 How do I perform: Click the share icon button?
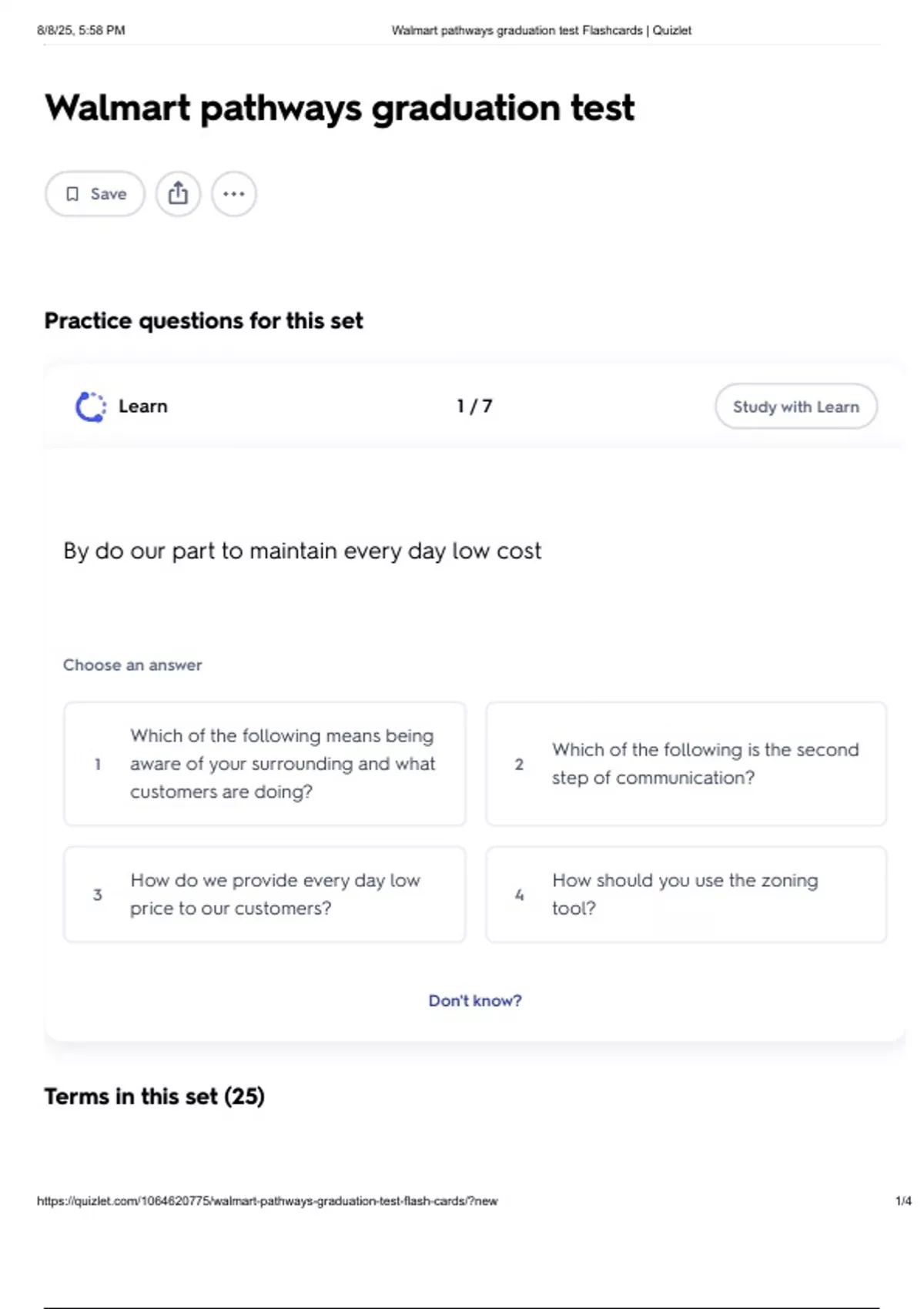(178, 194)
